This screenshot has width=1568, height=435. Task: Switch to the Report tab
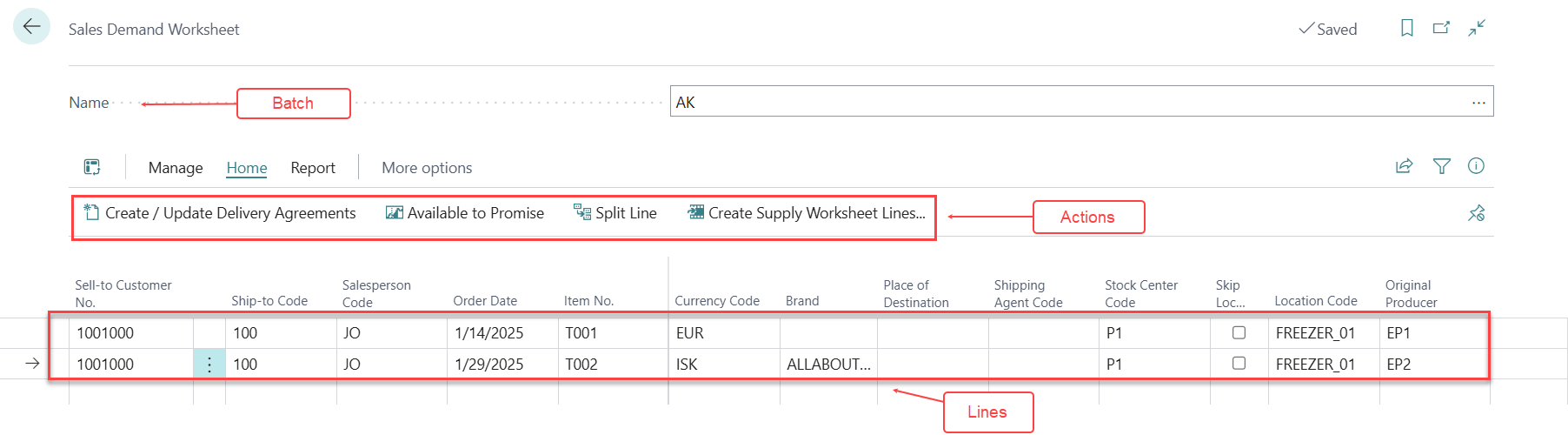[313, 168]
